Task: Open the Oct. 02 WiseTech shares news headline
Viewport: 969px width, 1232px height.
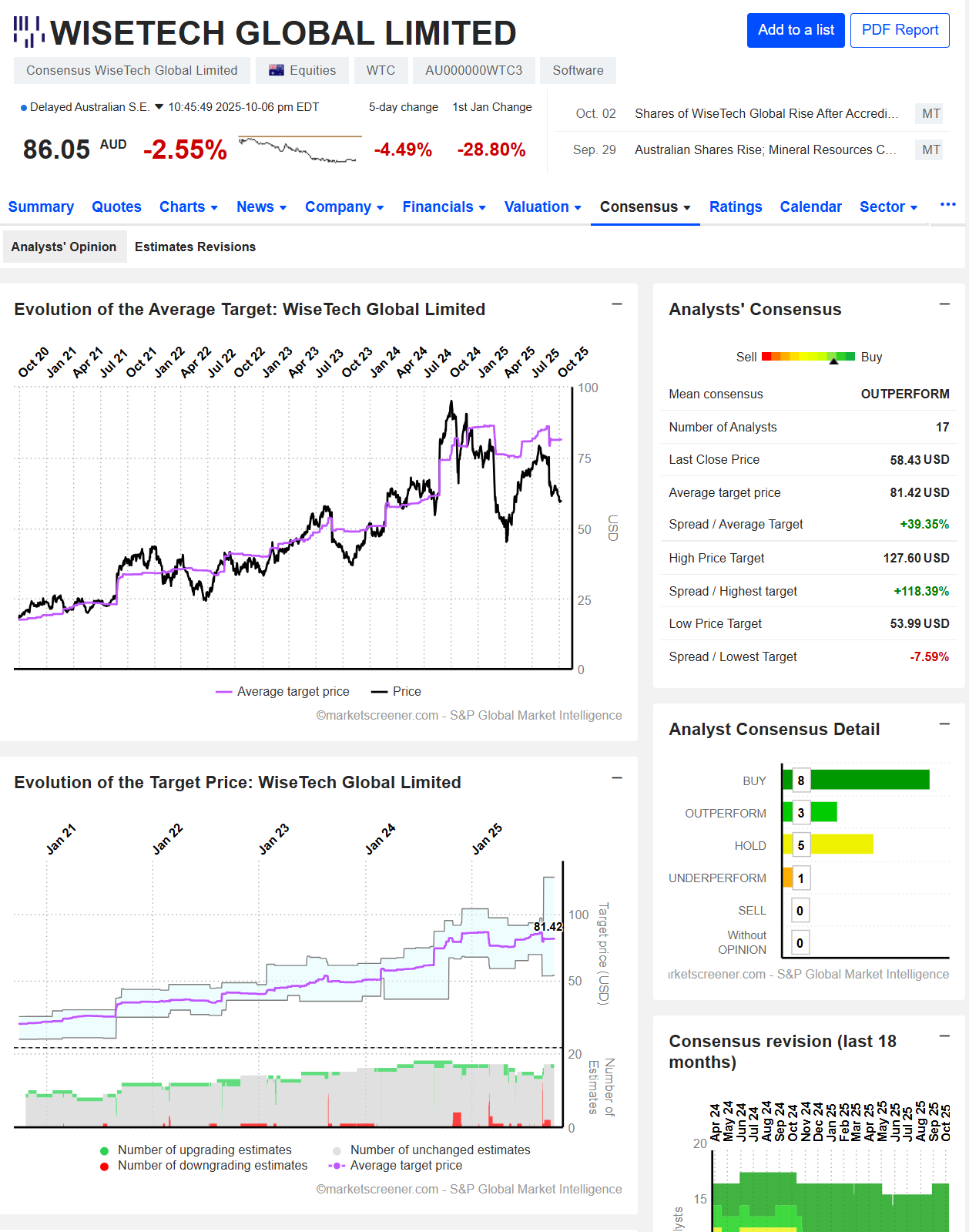Action: tap(766, 113)
